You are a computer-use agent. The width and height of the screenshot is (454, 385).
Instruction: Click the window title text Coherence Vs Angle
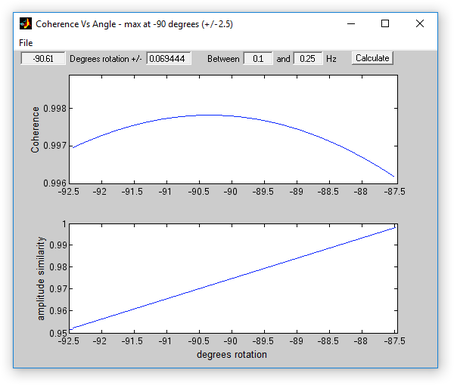click(x=76, y=24)
